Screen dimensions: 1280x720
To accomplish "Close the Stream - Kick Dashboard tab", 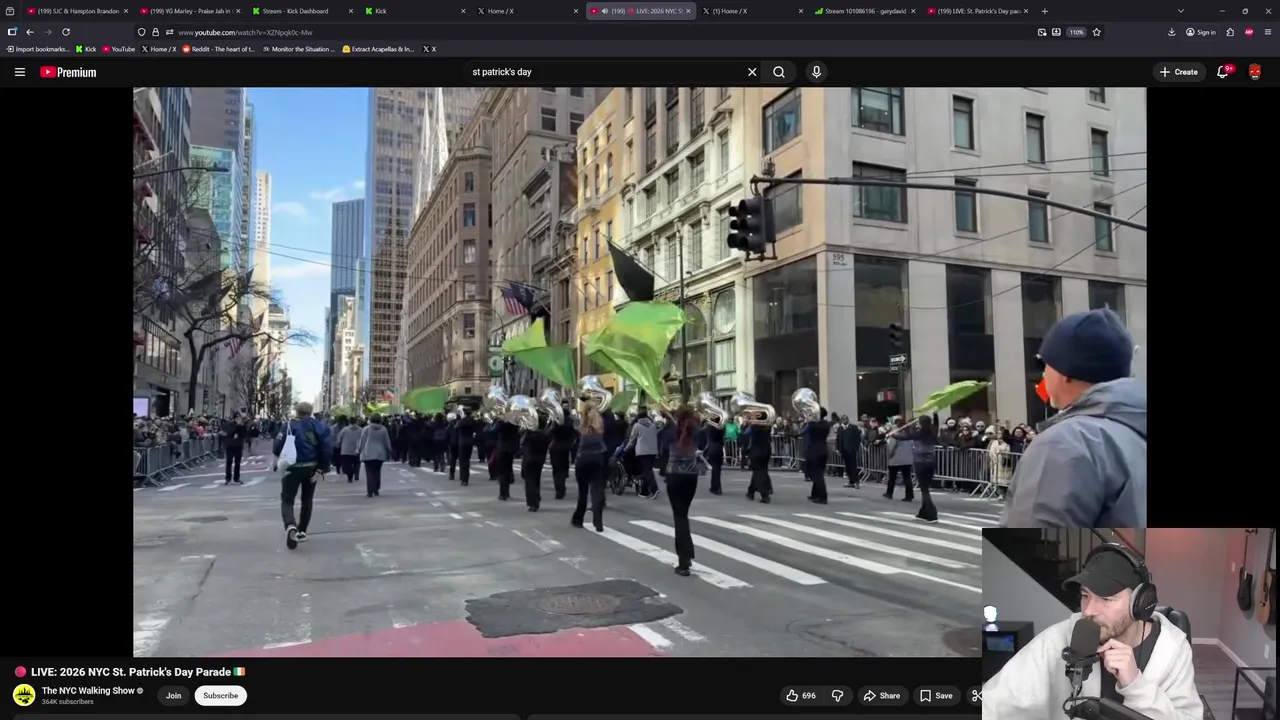I will tap(351, 11).
